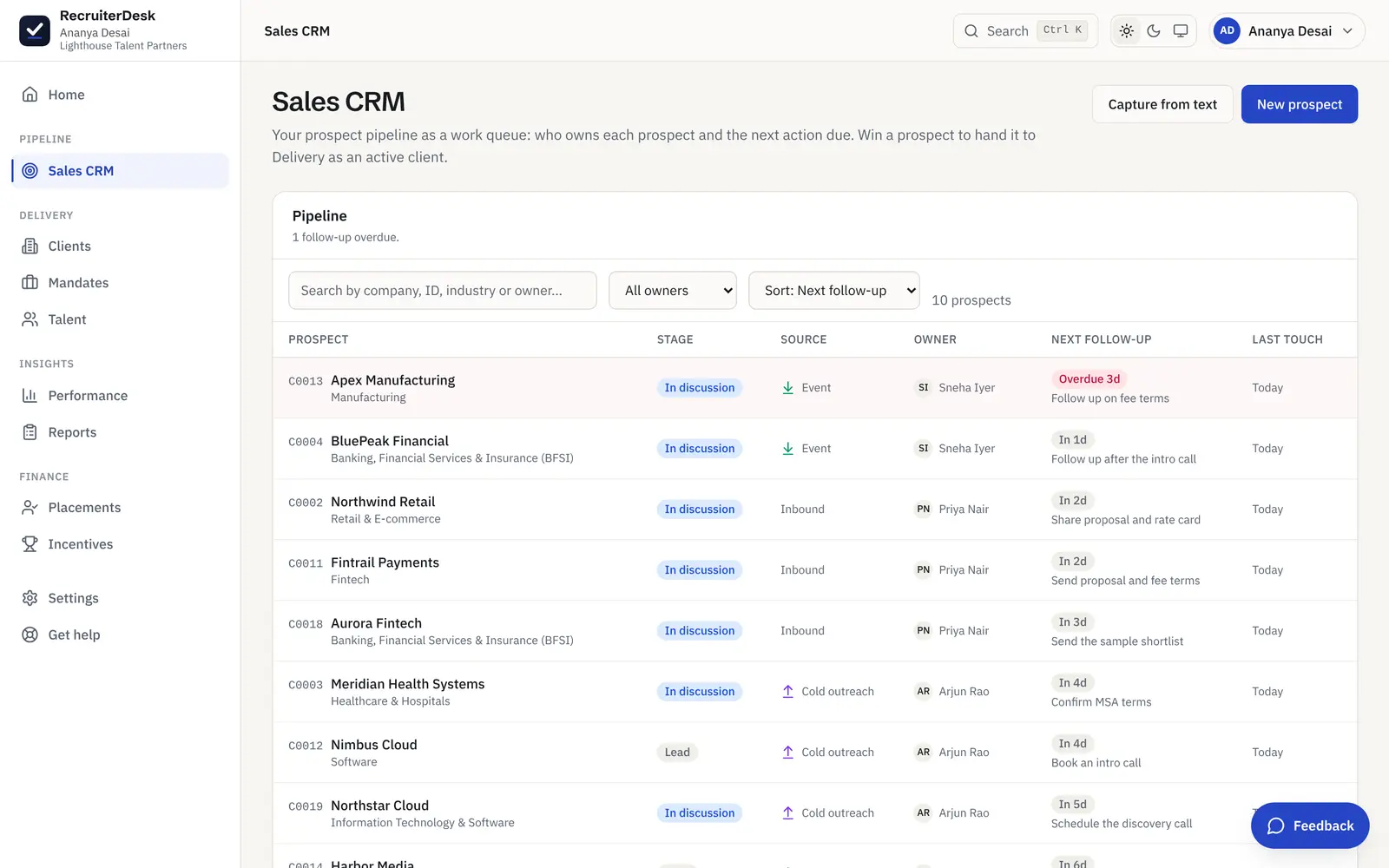The image size is (1389, 868).
Task: Open the Search Ctrl K box
Action: 1025,31
